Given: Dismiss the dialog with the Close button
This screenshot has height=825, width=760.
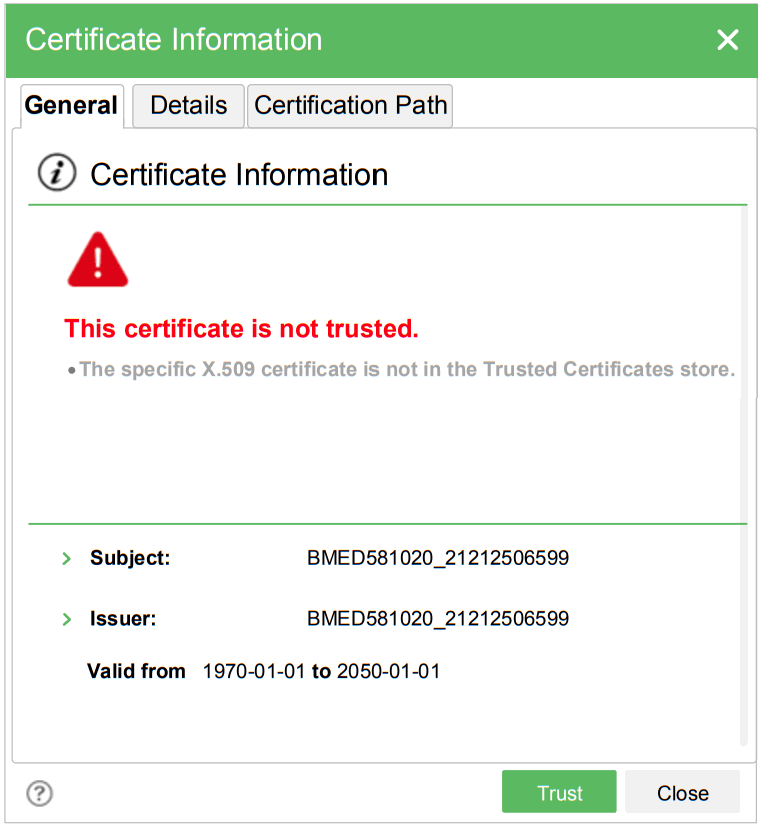Looking at the screenshot, I should [x=682, y=792].
